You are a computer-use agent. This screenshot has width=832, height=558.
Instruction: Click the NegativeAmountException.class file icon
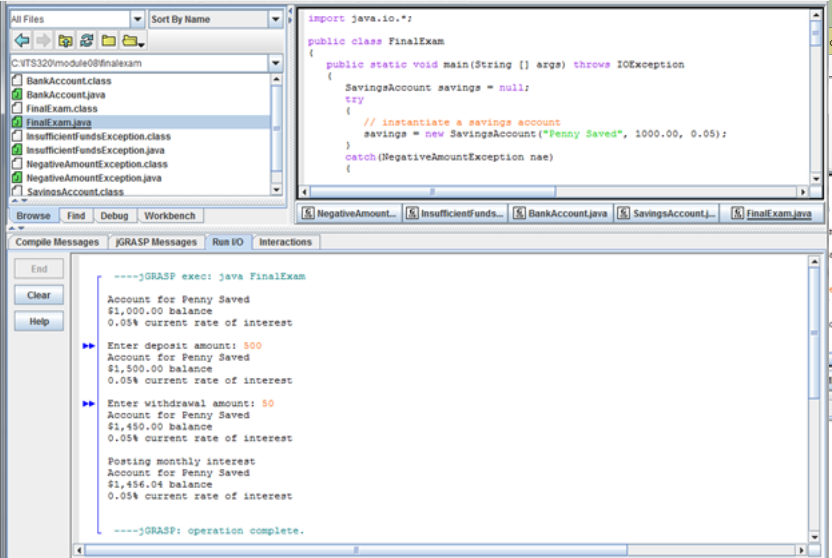coord(17,164)
